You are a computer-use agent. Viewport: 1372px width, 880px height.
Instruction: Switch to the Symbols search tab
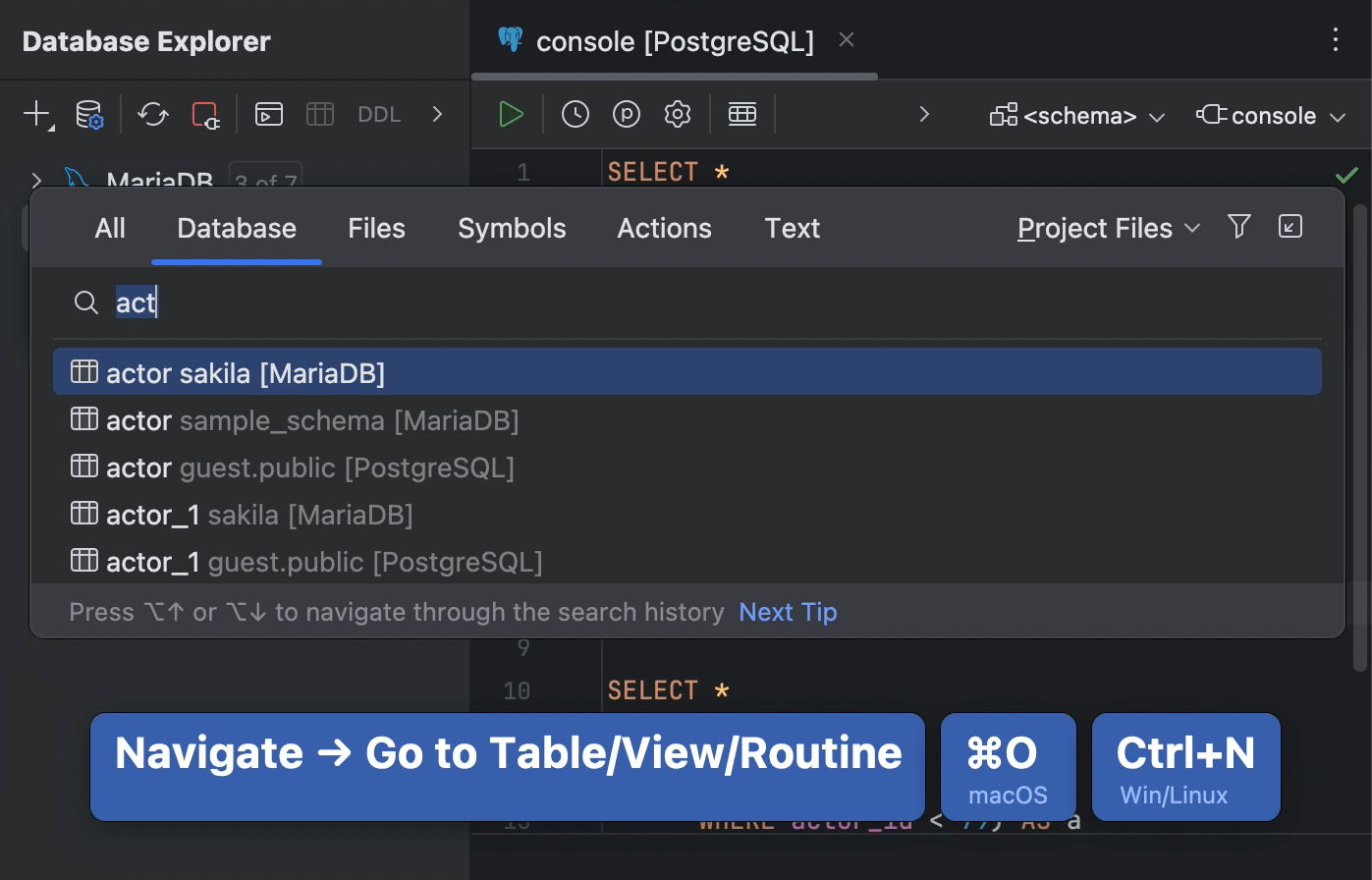[x=512, y=229]
